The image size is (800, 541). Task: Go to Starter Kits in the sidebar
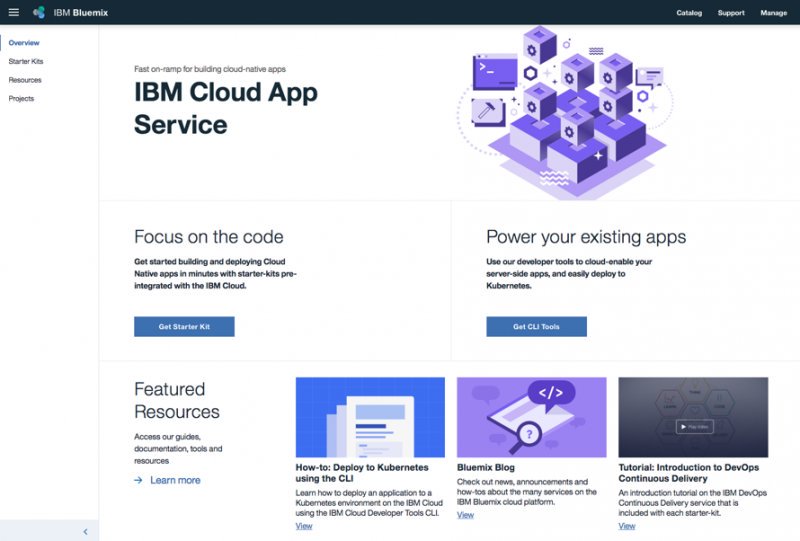click(26, 61)
